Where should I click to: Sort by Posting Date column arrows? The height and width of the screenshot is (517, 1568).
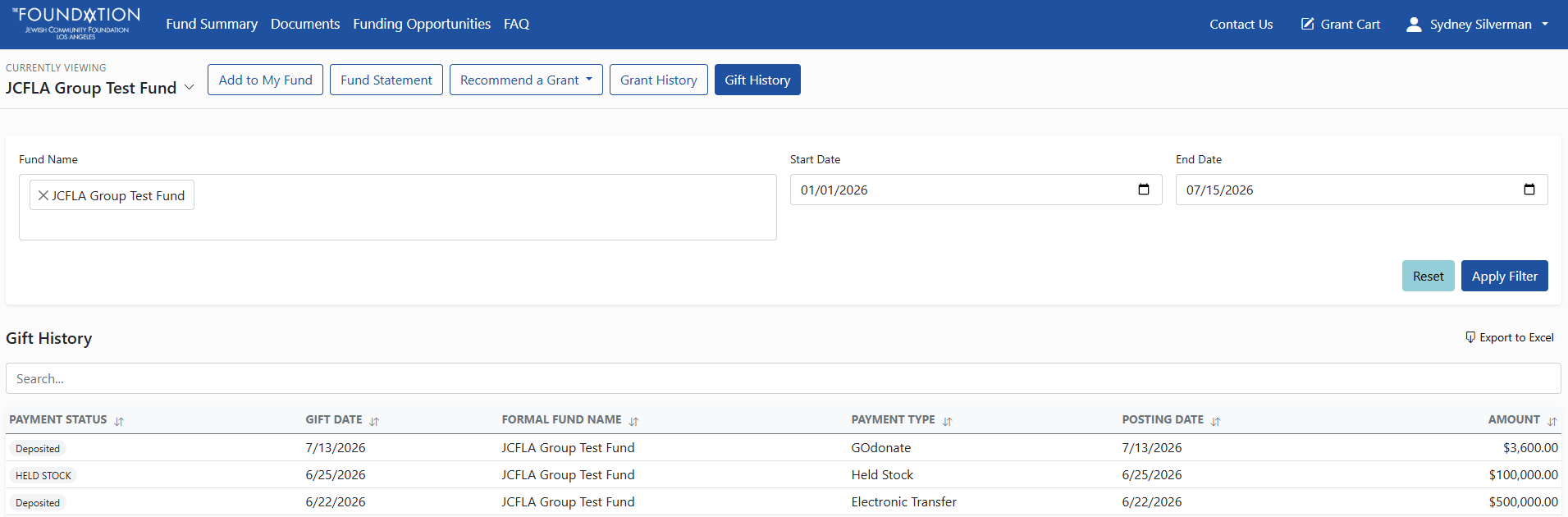(x=1215, y=421)
